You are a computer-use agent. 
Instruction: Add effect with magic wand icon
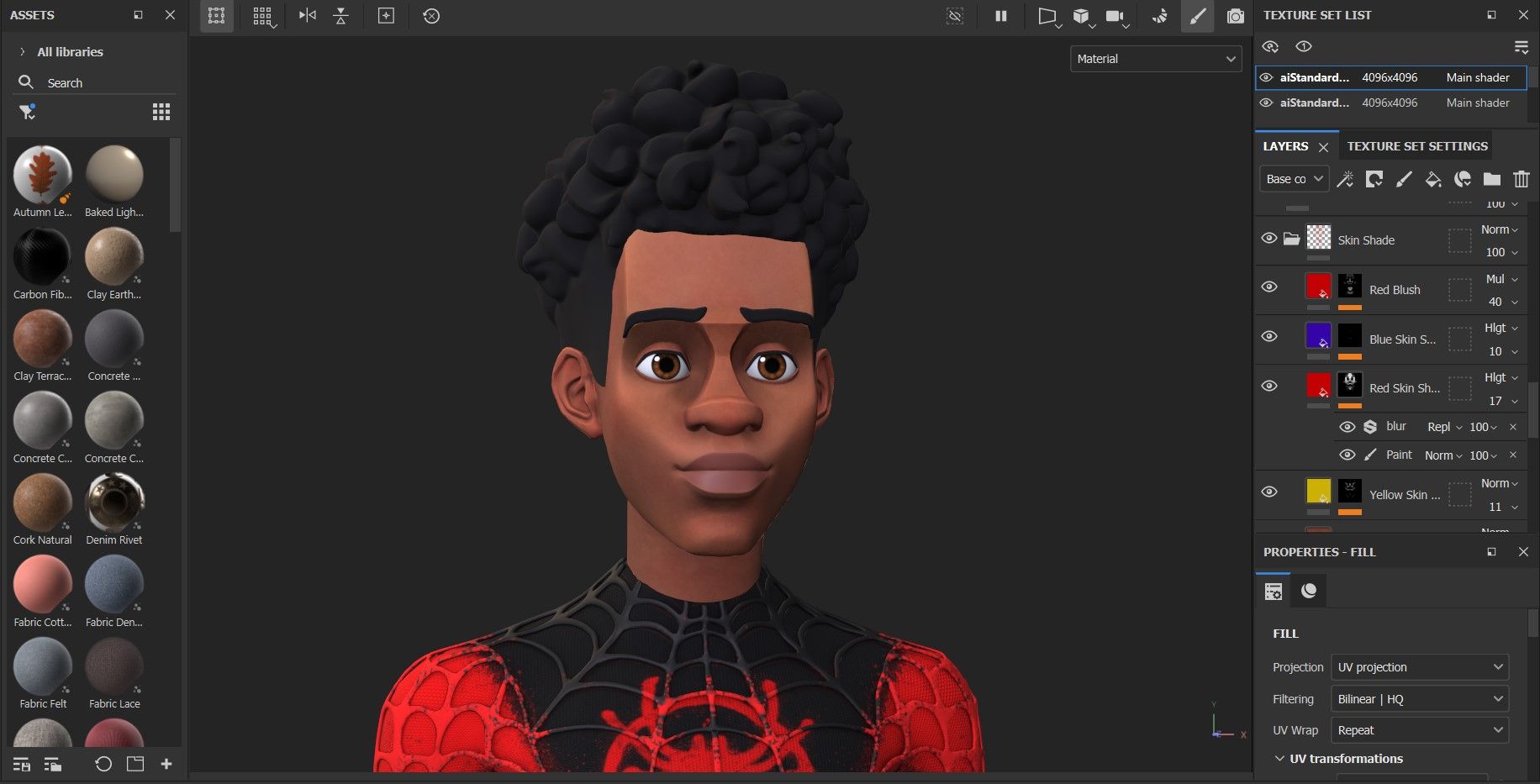point(1345,179)
